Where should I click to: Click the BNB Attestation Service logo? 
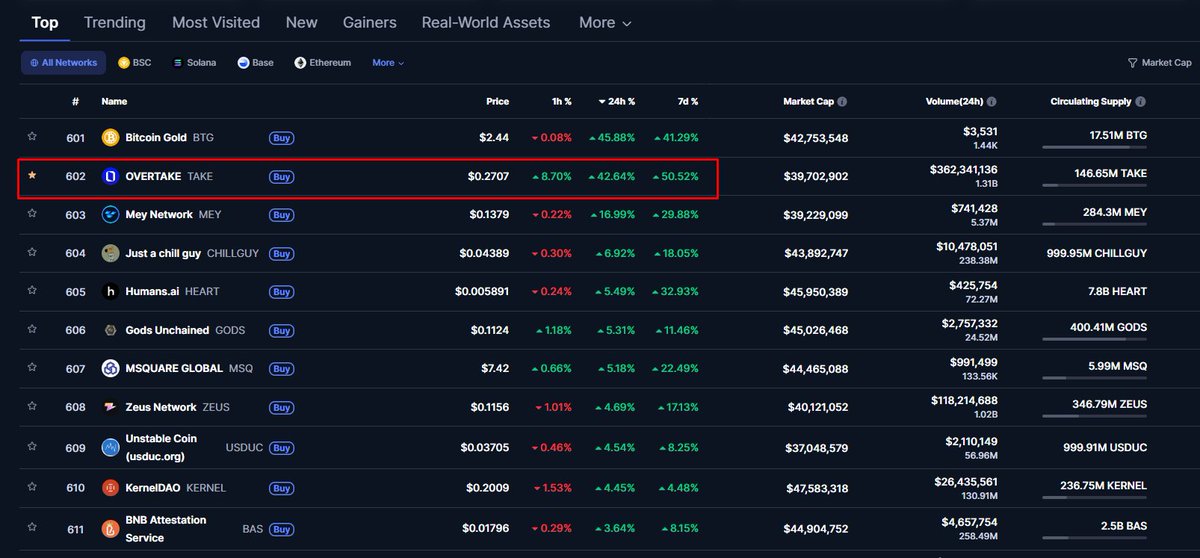[x=110, y=529]
